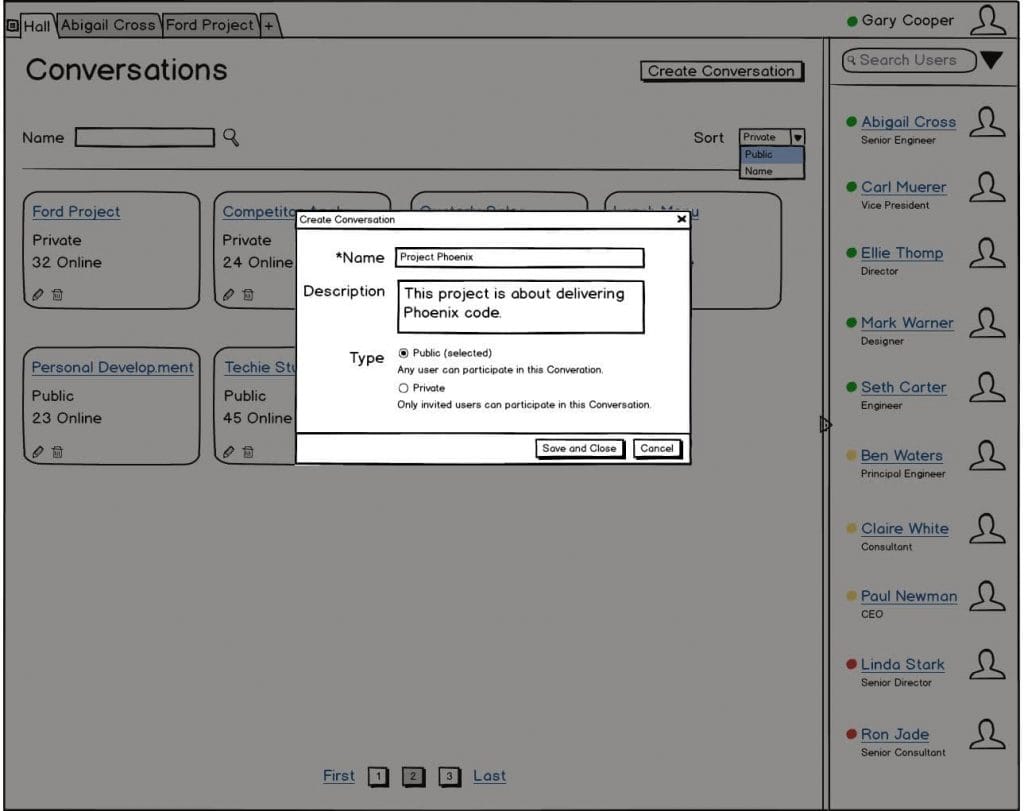Viewport: 1024px width, 811px height.
Task: Open the Techie conversation link
Action: [260, 367]
